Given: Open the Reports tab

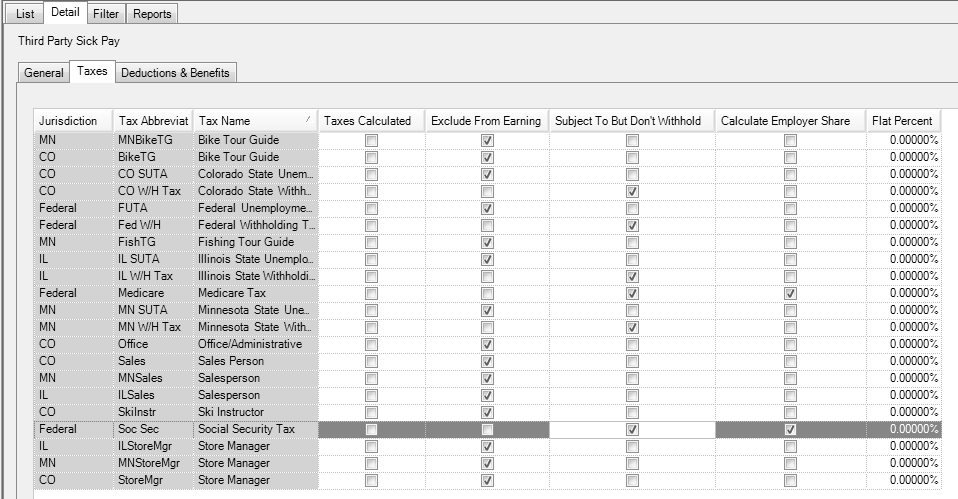Looking at the screenshot, I should pos(152,14).
